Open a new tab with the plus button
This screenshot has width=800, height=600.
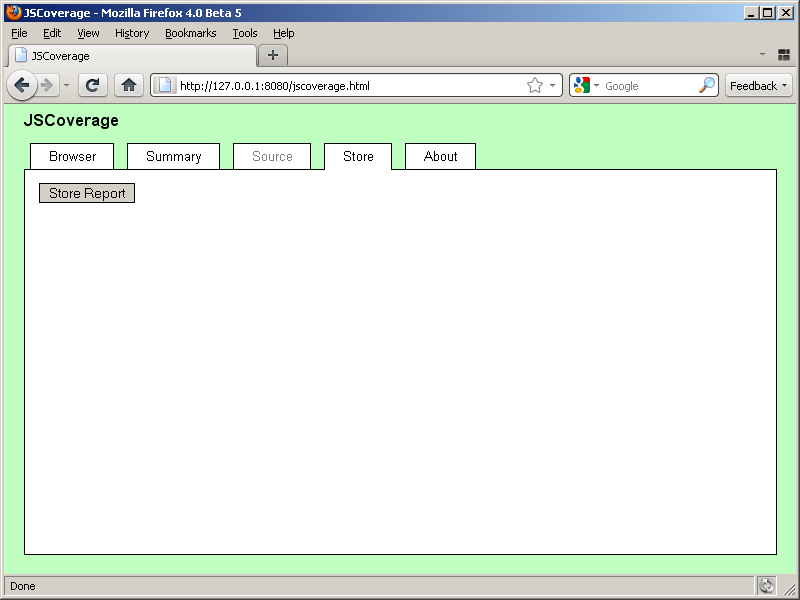tap(273, 55)
